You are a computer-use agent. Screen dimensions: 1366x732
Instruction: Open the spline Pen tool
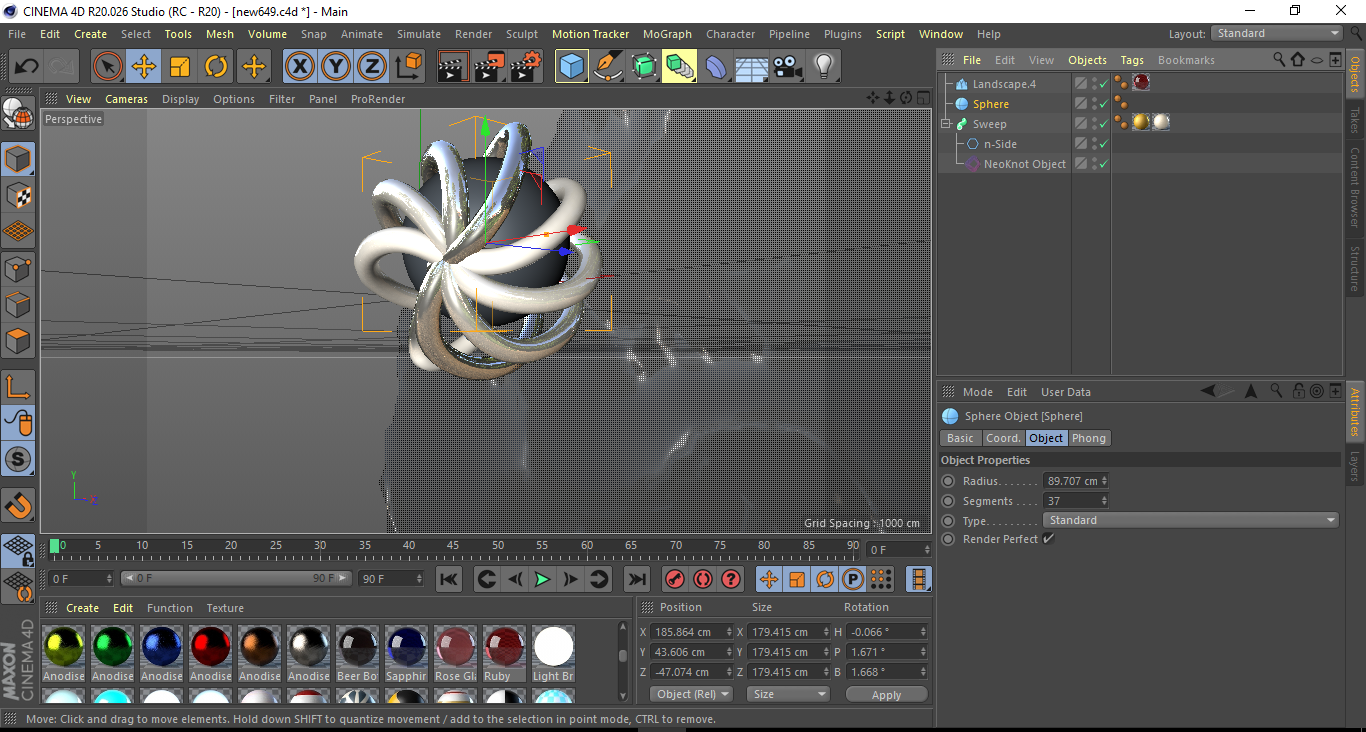[x=607, y=67]
